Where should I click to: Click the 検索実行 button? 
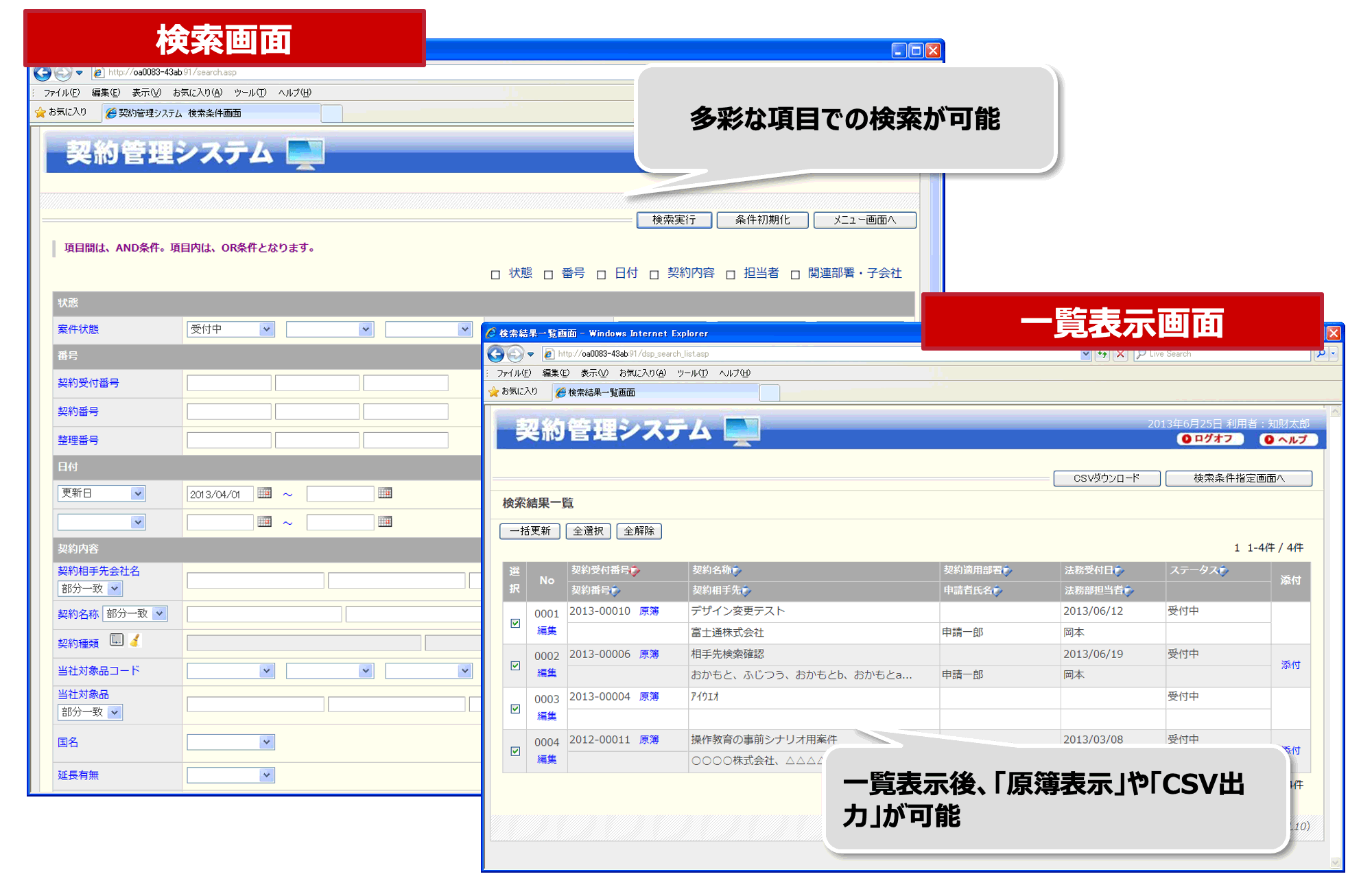(674, 220)
